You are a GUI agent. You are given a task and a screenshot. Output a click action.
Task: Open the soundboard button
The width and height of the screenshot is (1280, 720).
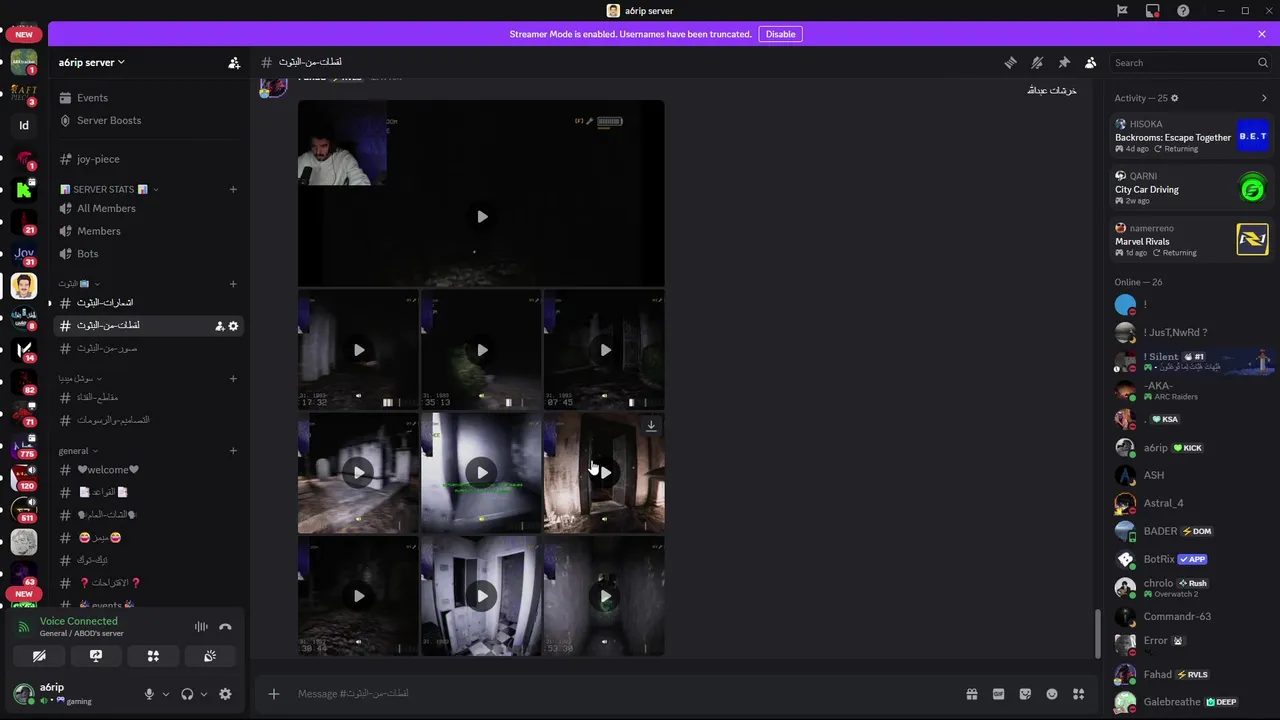click(x=210, y=656)
